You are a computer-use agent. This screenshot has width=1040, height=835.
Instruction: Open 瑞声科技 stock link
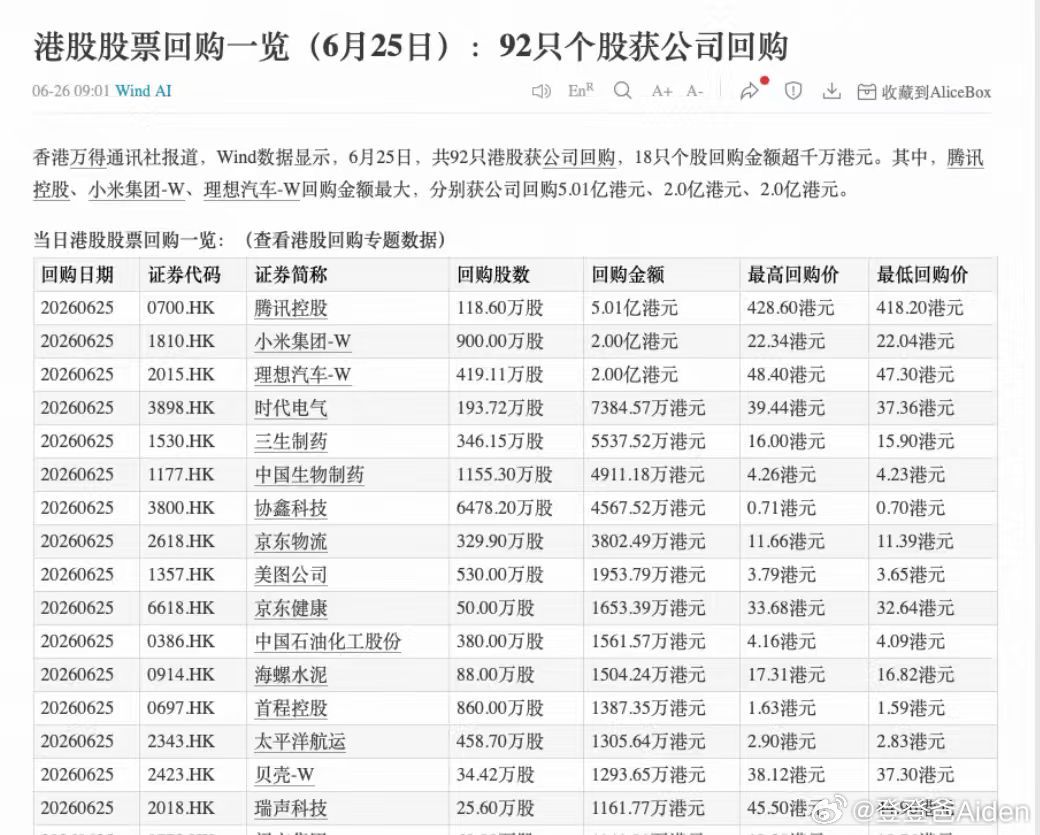coord(291,808)
